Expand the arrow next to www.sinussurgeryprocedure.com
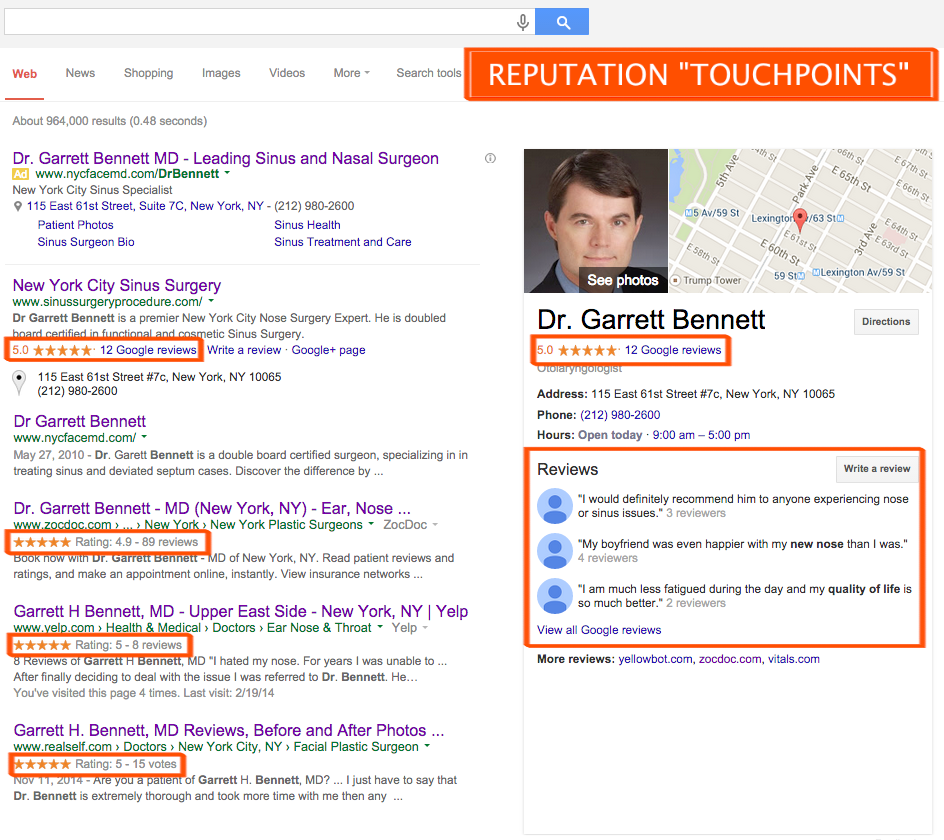 point(211,301)
